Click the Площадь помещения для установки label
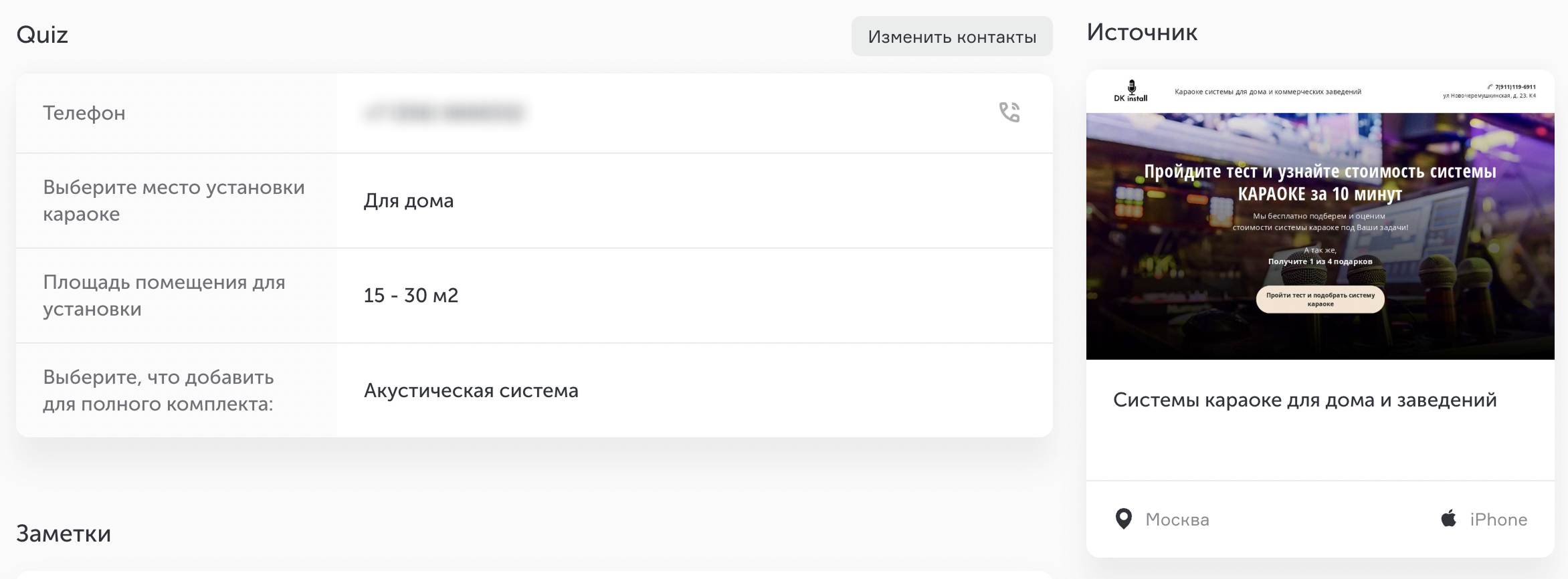1568x579 pixels. tap(164, 296)
